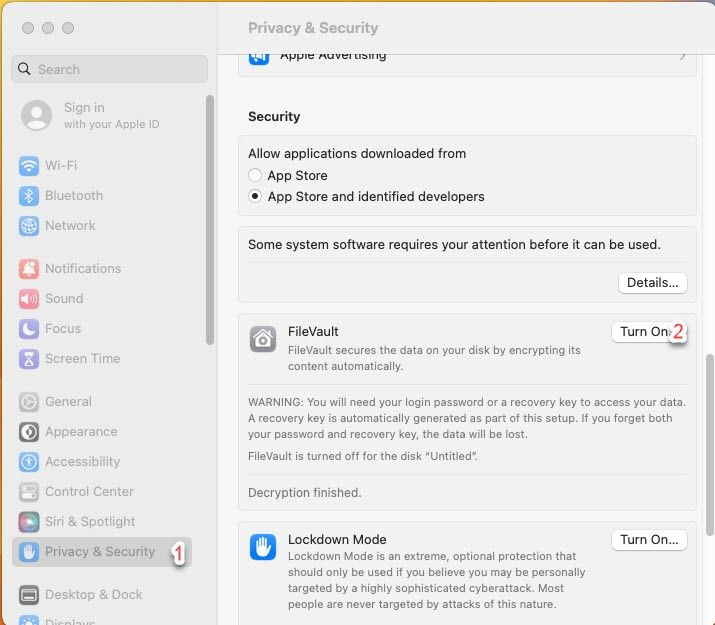Image resolution: width=715 pixels, height=625 pixels.
Task: Click the 'Security' section heading
Action: coord(274,117)
